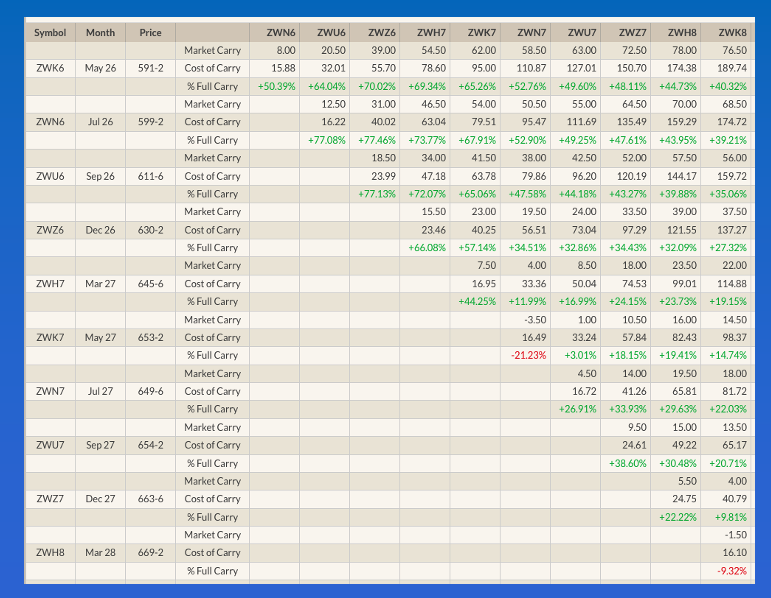The image size is (771, 598).
Task: Select the ZWK8 column header
Action: click(732, 32)
